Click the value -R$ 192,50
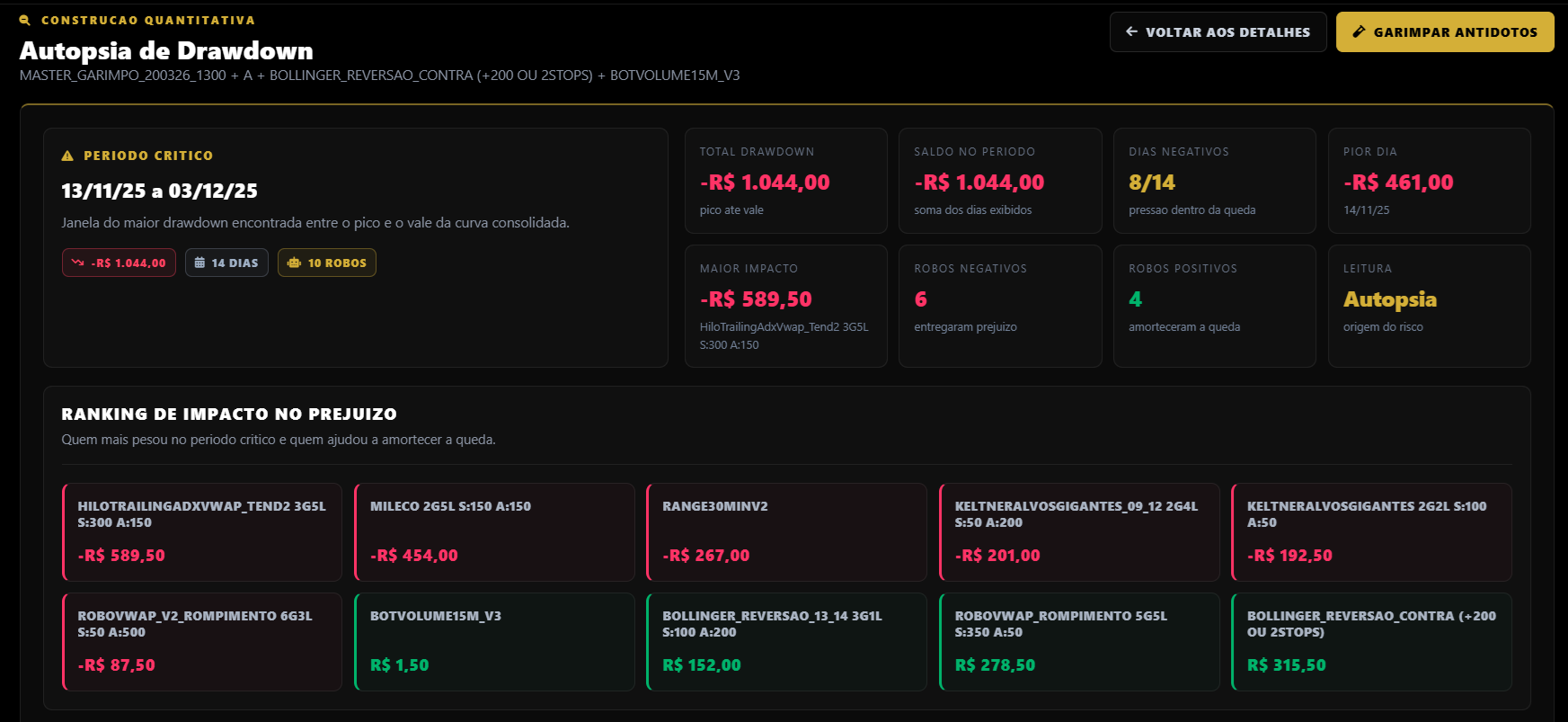Image resolution: width=1568 pixels, height=722 pixels. pos(1289,556)
